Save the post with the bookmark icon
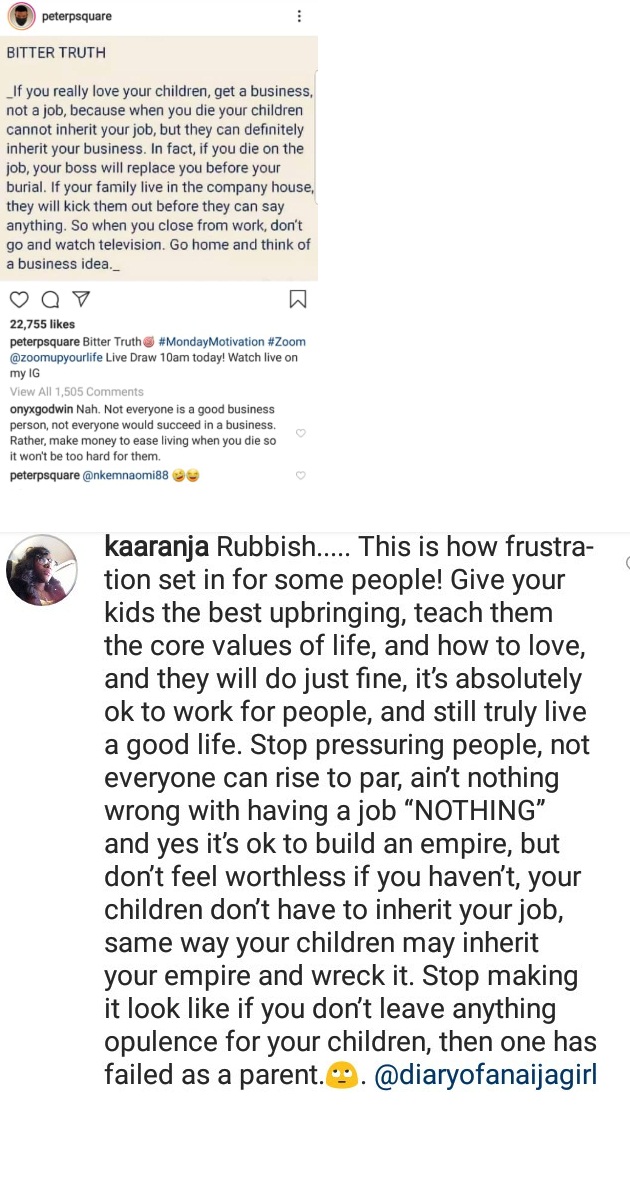The height and width of the screenshot is (1198, 630). click(297, 299)
